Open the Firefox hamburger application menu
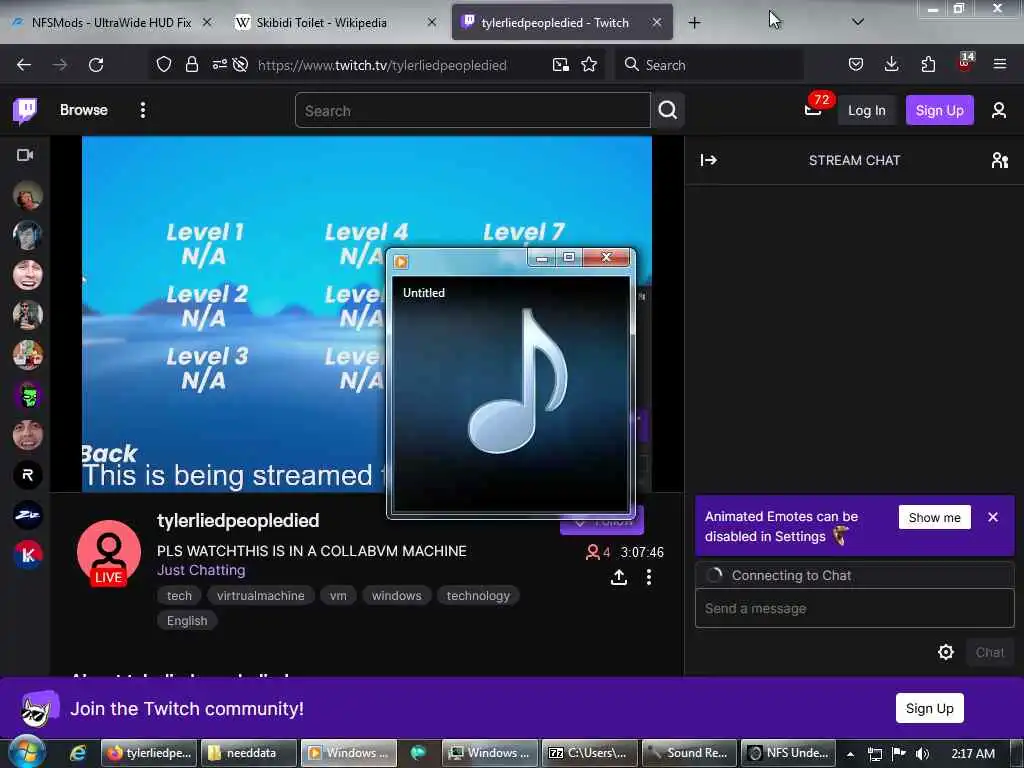Screen dimensions: 1024x768 [1000, 64]
